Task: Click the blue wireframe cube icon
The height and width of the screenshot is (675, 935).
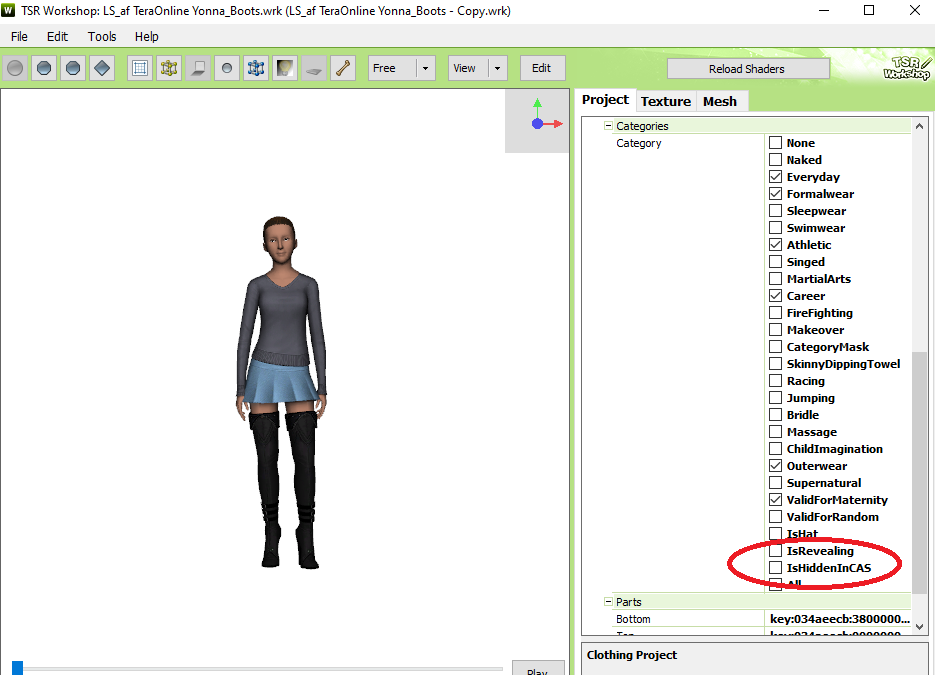Action: [256, 68]
